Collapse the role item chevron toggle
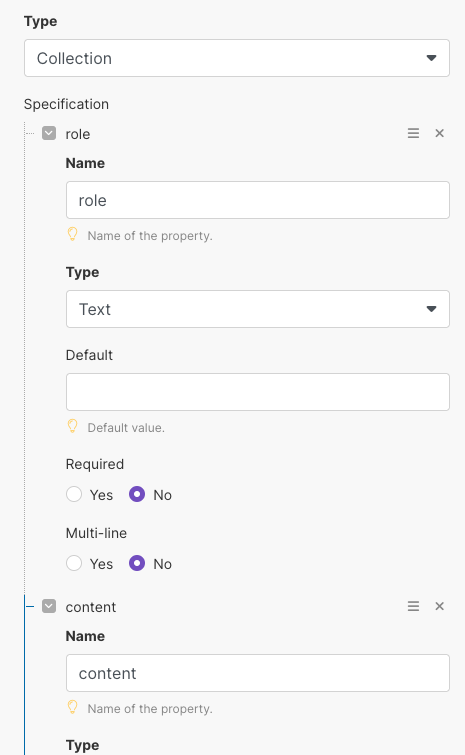The height and width of the screenshot is (755, 465). [49, 133]
